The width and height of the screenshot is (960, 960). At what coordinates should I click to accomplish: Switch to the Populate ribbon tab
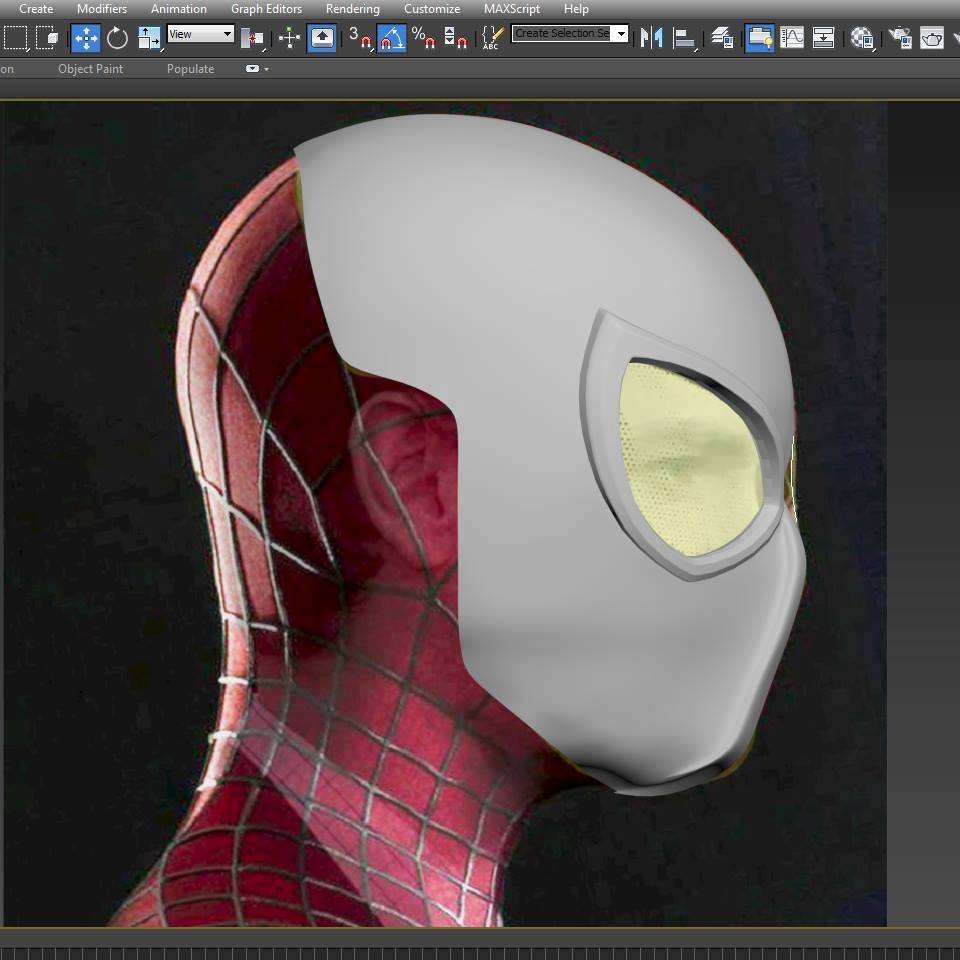pos(190,69)
